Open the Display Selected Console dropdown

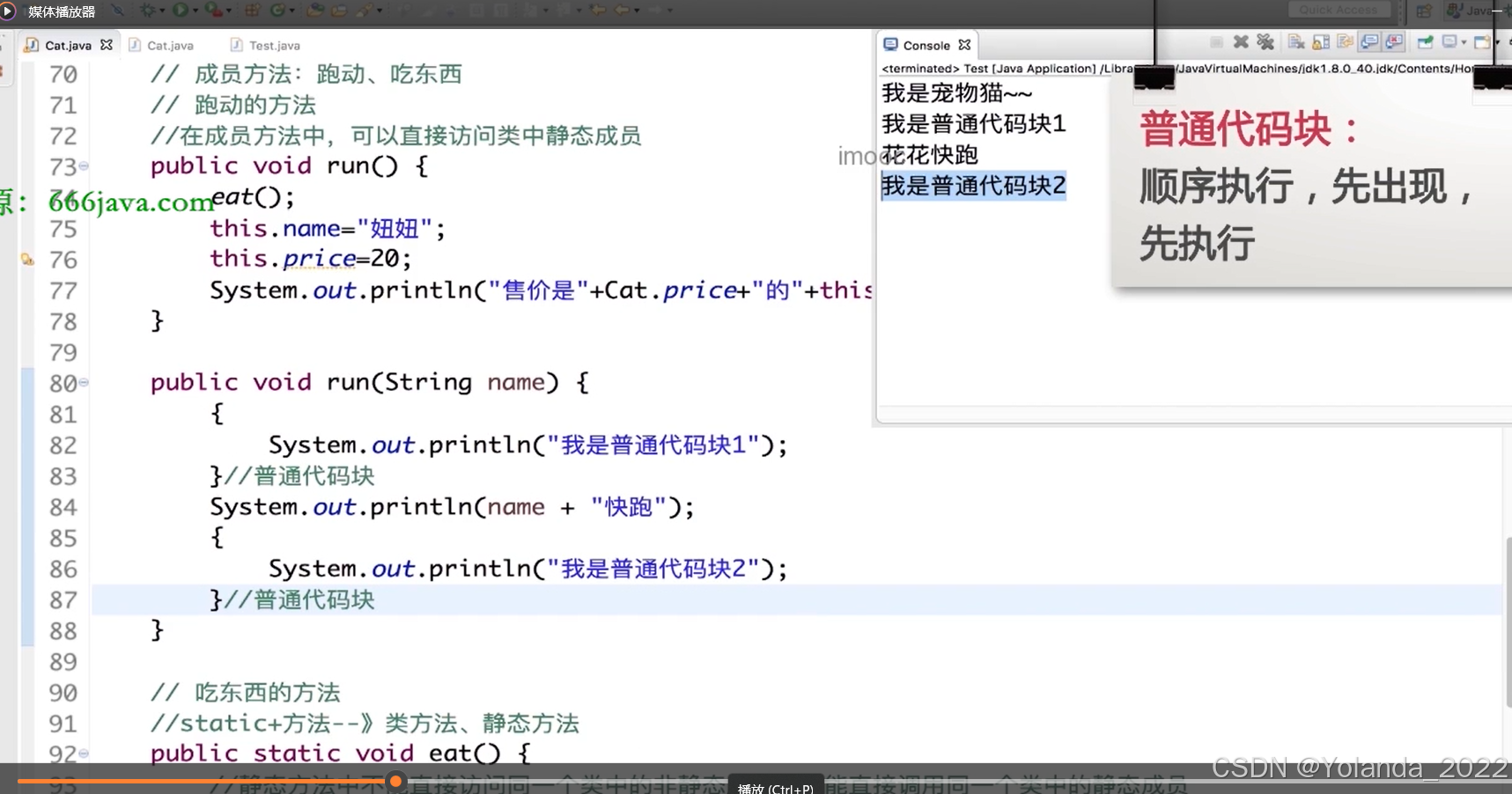click(x=1464, y=43)
